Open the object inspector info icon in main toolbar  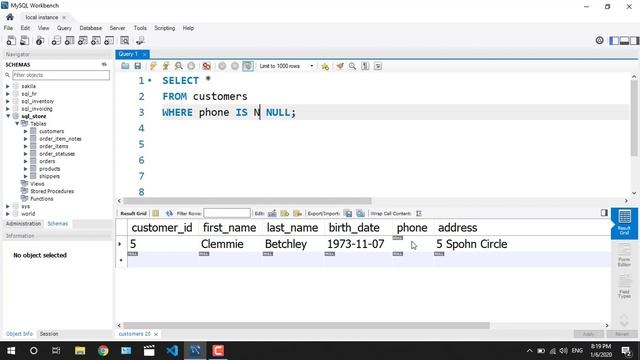(x=40, y=40)
